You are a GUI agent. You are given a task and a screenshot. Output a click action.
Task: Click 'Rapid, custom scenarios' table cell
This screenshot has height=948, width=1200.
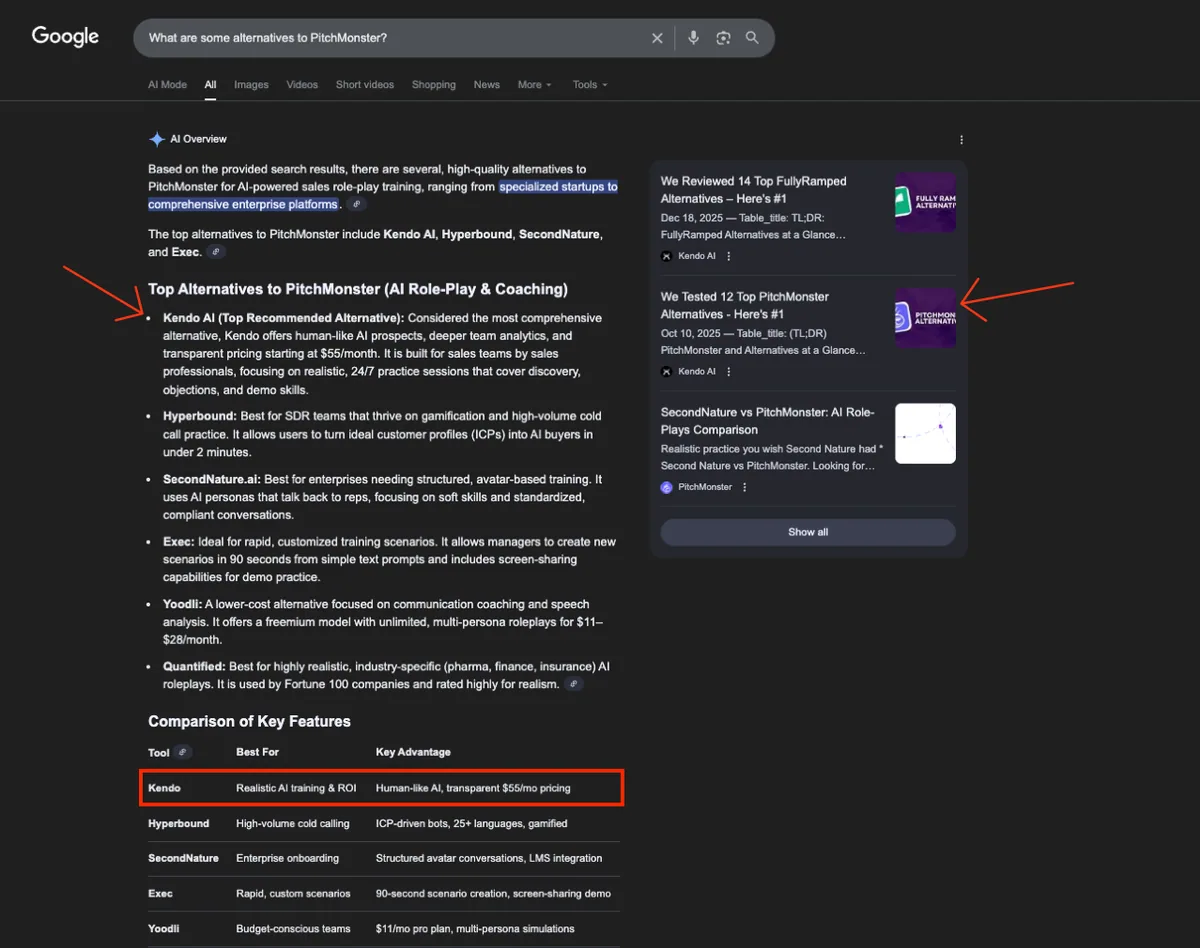tap(293, 893)
